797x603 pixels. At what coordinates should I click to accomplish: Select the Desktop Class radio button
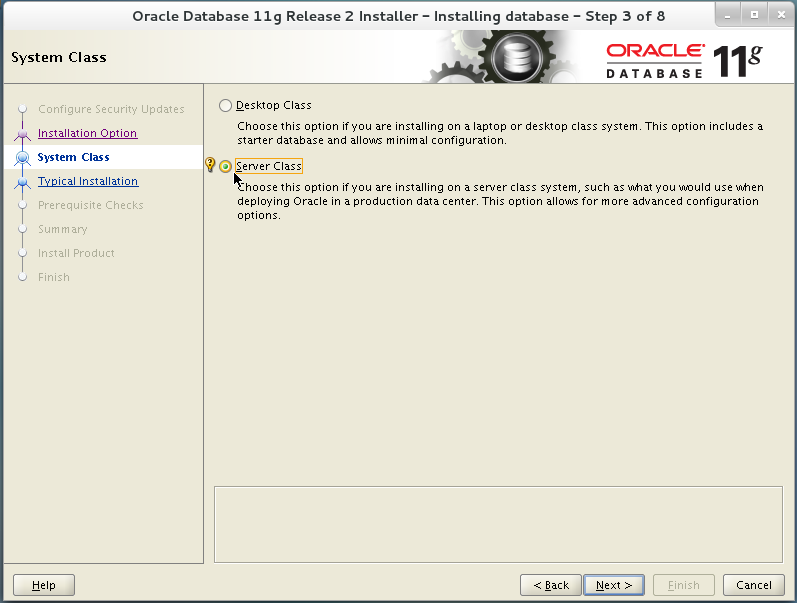[x=225, y=105]
